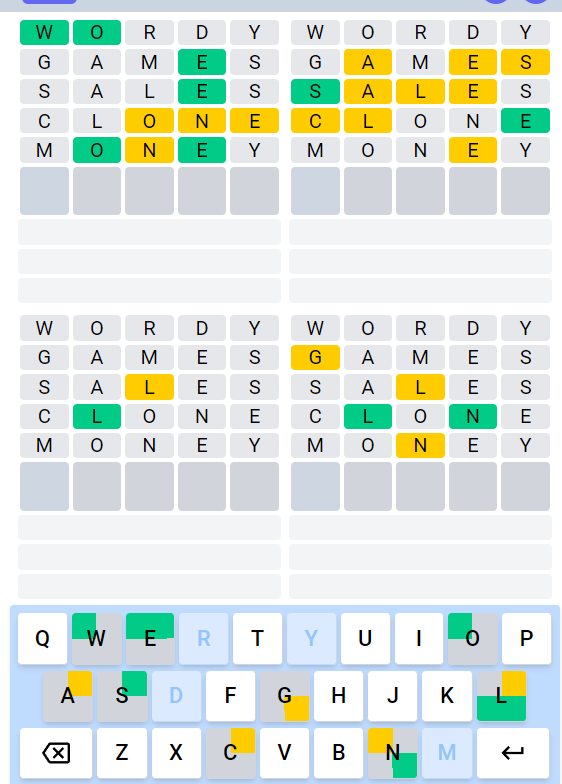The height and width of the screenshot is (784, 562).
Task: Click the enter arrow key
Action: pyautogui.click(x=513, y=753)
